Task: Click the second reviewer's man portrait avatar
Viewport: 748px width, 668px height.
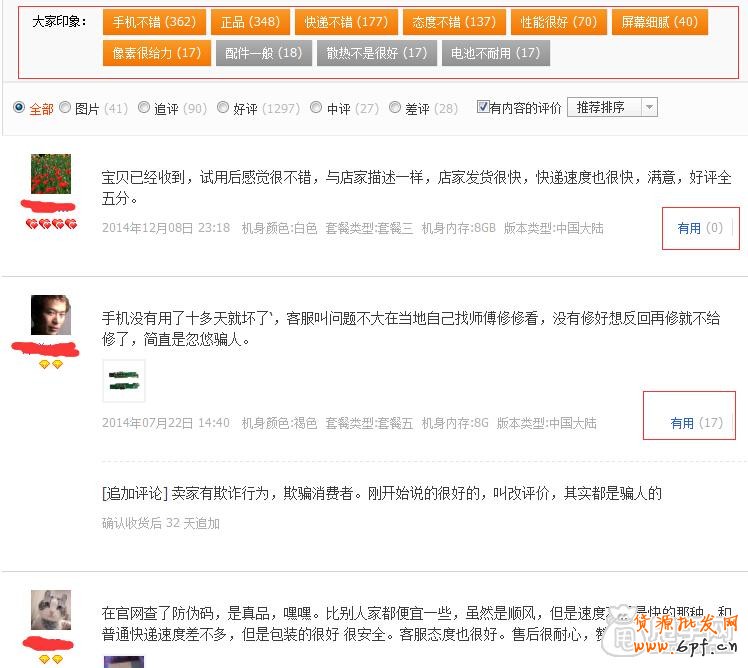Action: pos(50,315)
